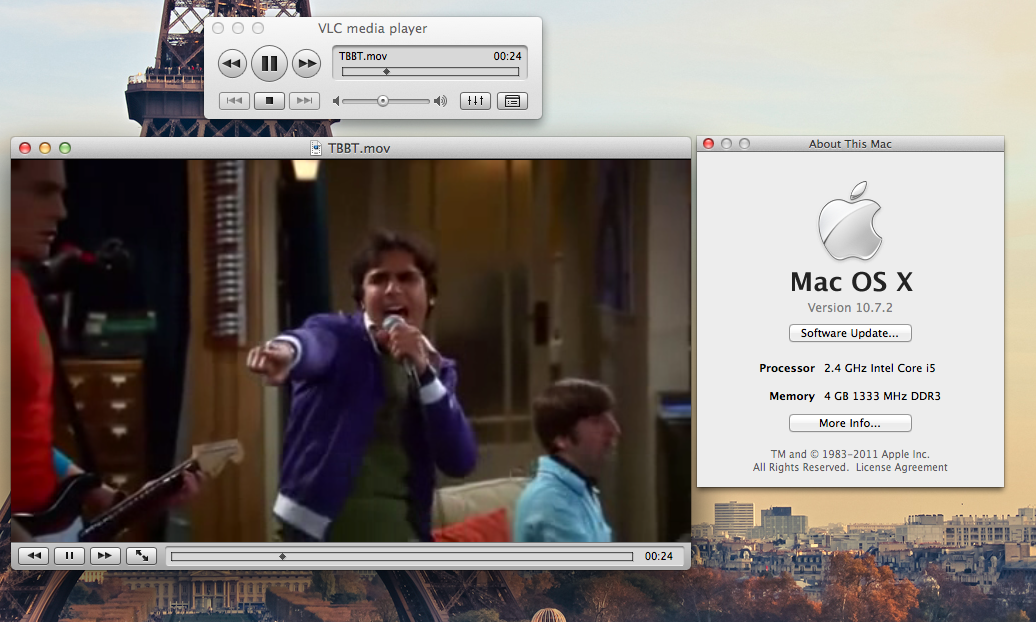This screenshot has width=1036, height=622.
Task: Click the 00:24 elapsed time in video window
Action: pos(659,557)
